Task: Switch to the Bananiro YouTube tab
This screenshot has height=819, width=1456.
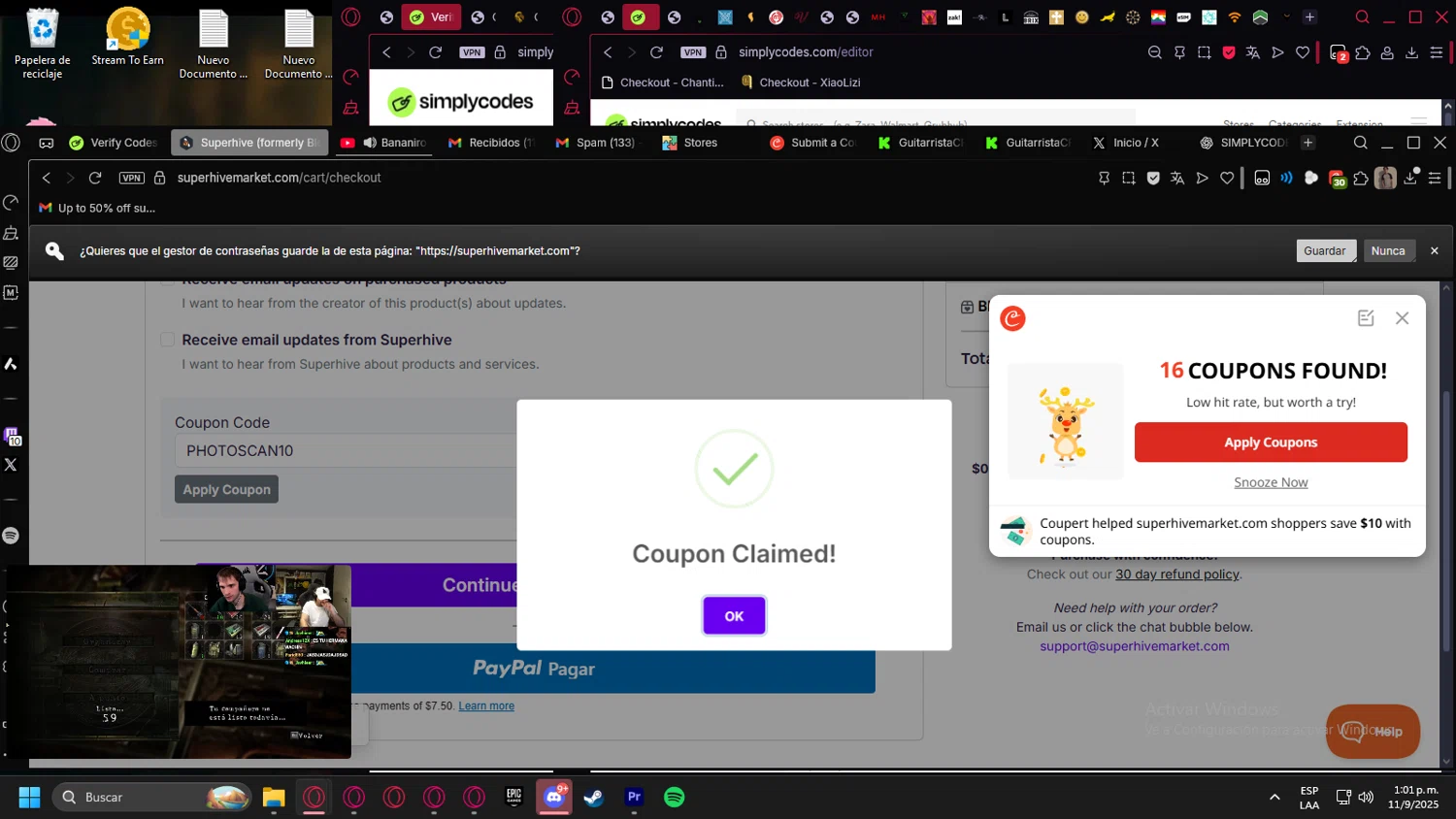Action: coord(383,143)
